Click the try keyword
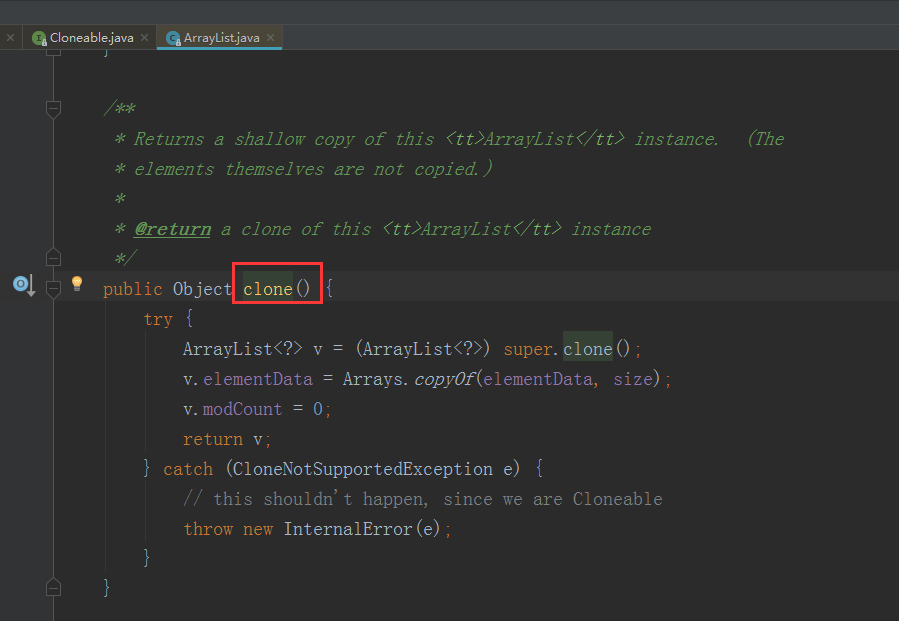The image size is (899, 621). (158, 319)
